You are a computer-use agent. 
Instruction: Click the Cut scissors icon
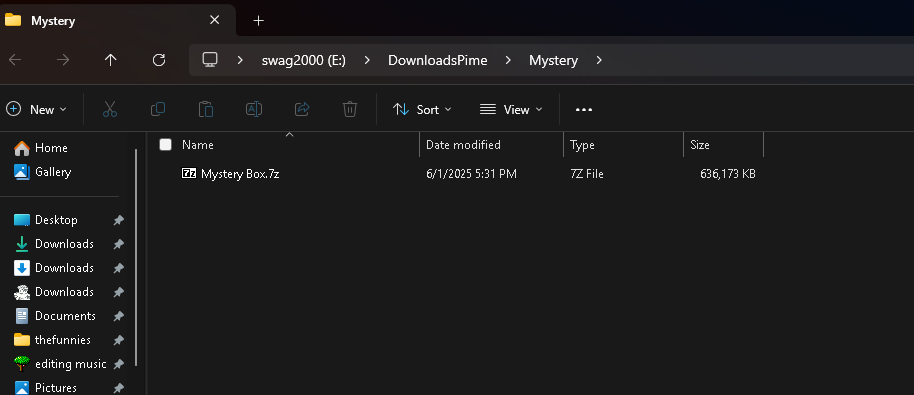coord(110,109)
